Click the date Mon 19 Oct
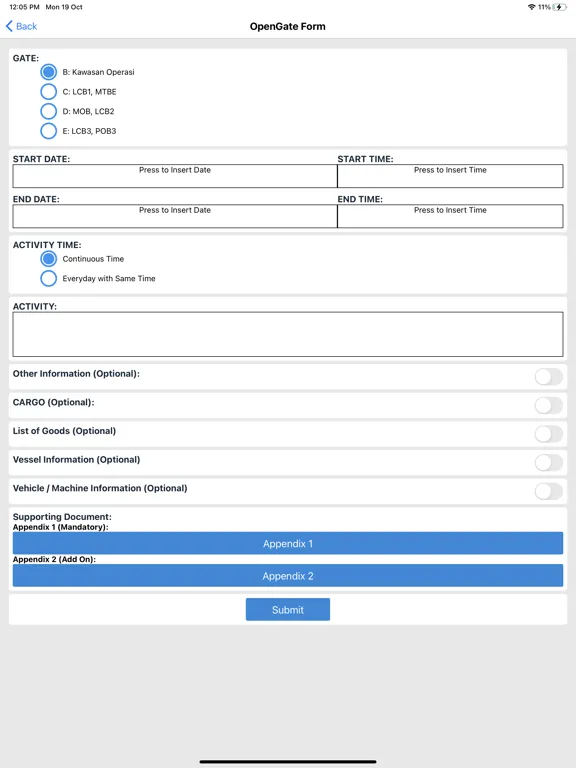This screenshot has height=768, width=576. click(x=64, y=7)
